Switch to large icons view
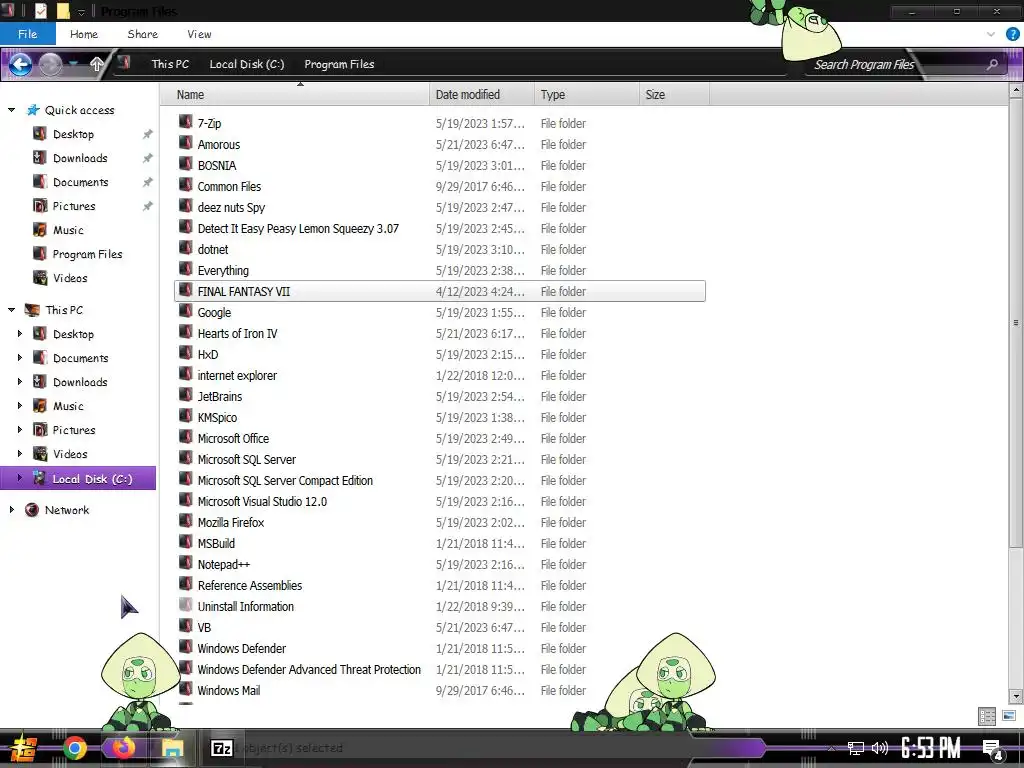1024x768 pixels. [x=1009, y=716]
